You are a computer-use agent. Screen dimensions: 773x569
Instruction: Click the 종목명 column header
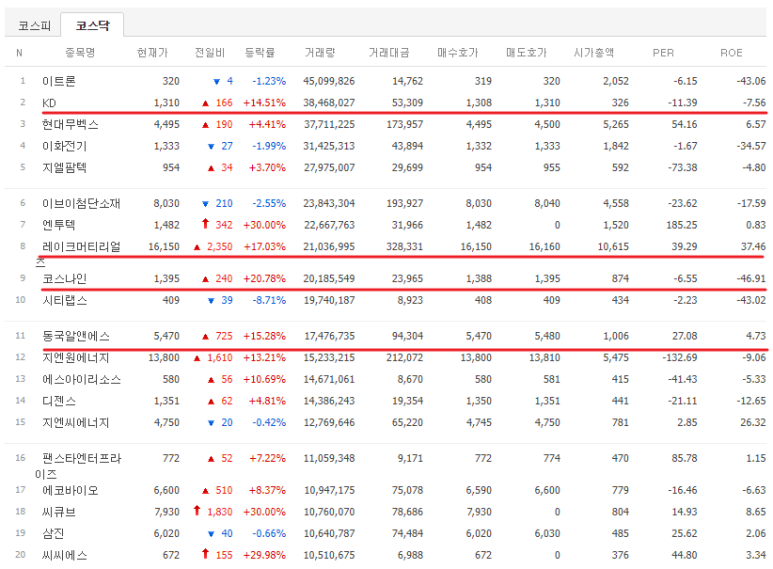point(80,52)
